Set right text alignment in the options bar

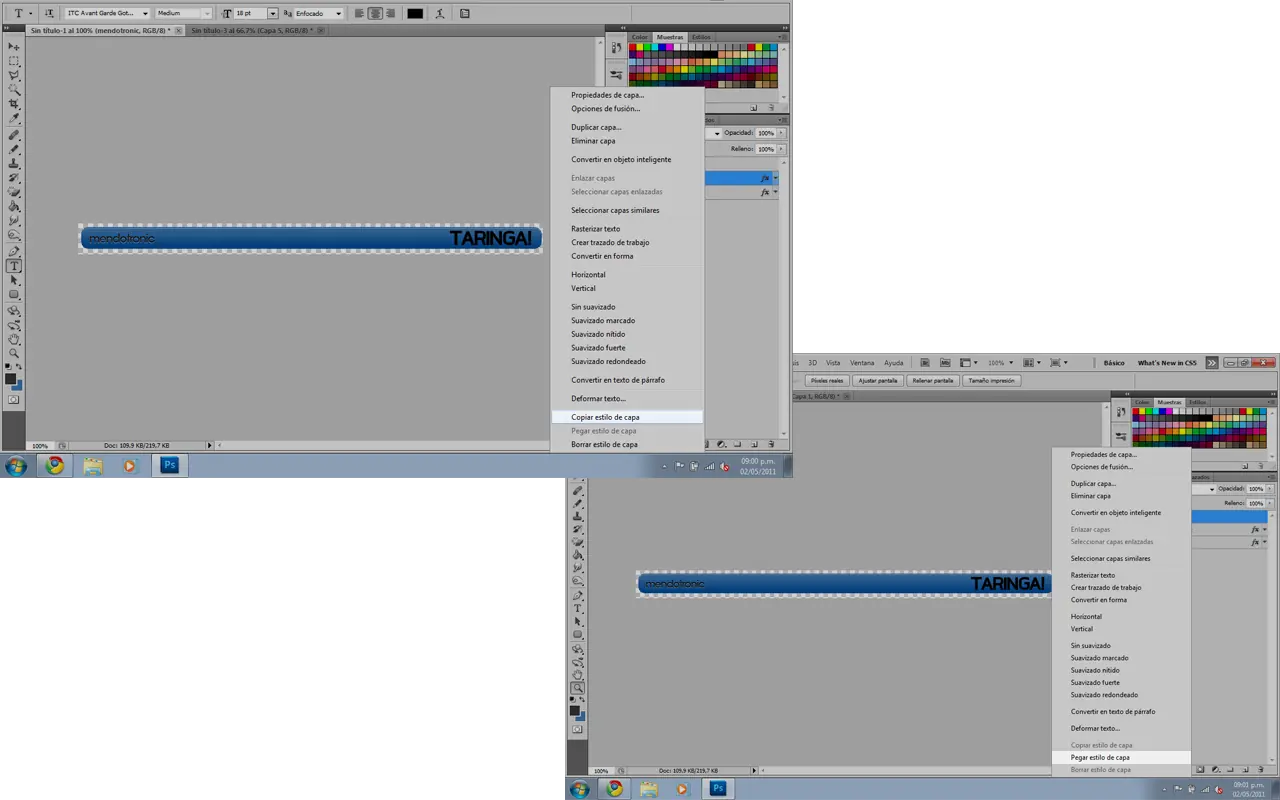tap(391, 14)
